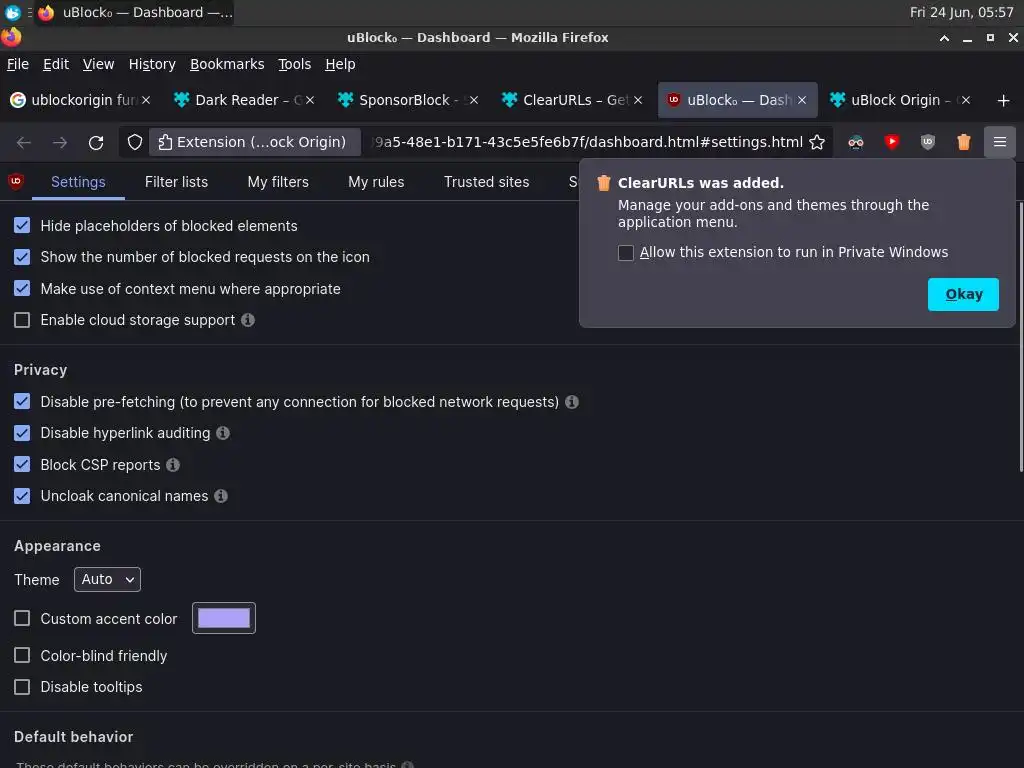Toggle the Disable pre-fetching checkbox

click(22, 402)
